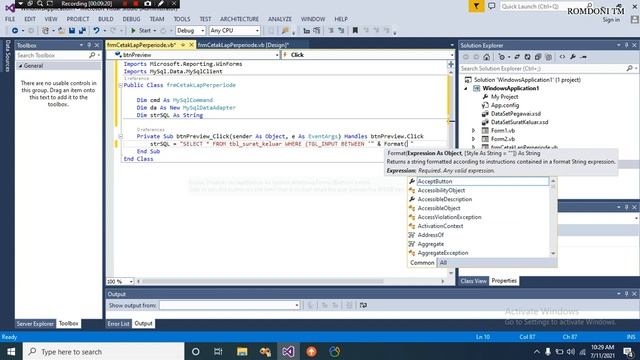Pin the Toolbox panel with auto-hide pin

[89, 45]
